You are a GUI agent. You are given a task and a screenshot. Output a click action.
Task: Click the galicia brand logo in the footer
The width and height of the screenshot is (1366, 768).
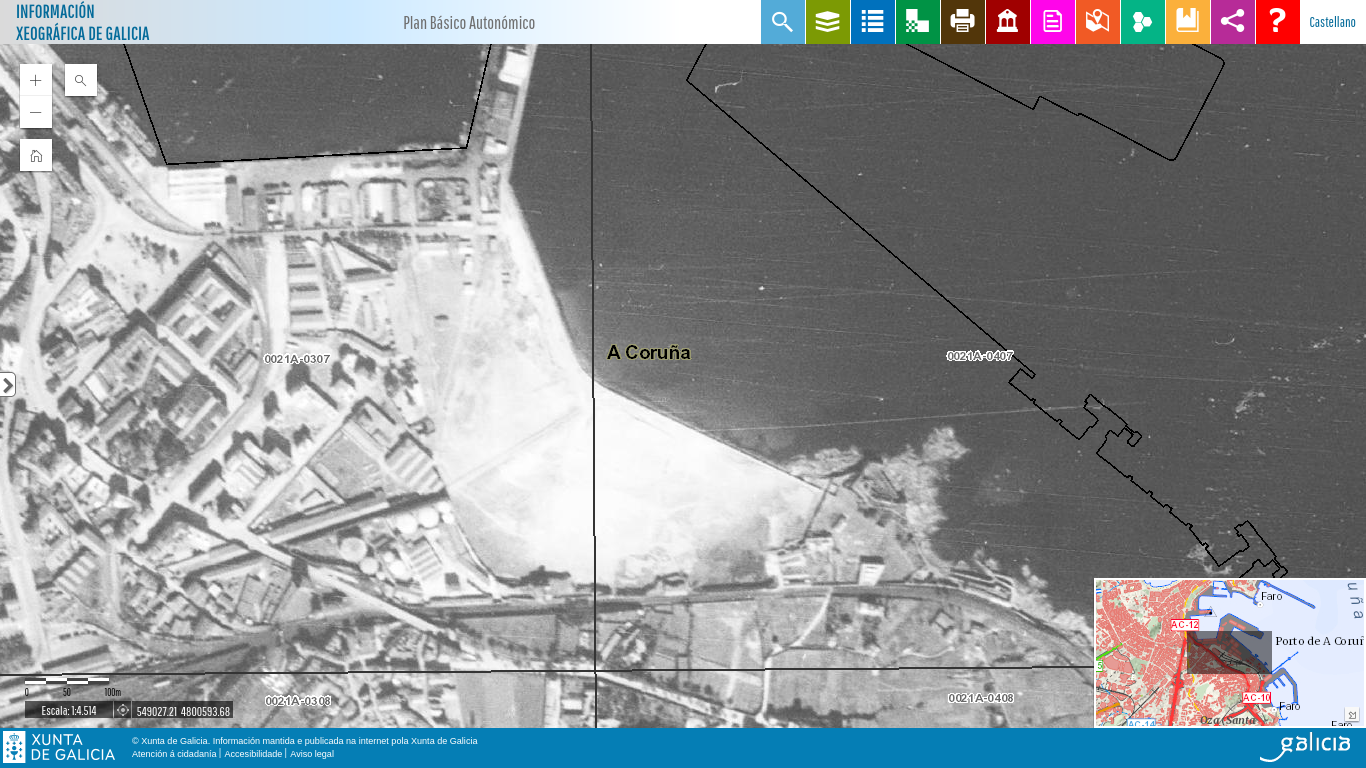tap(1305, 746)
